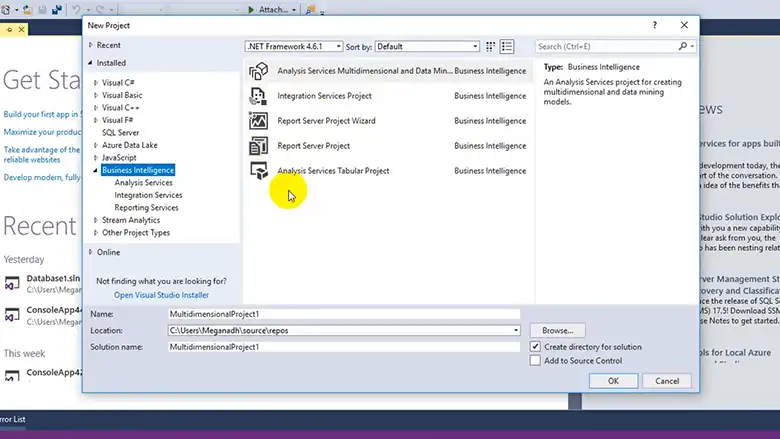This screenshot has width=780, height=439.
Task: Expand the Other Project Types node
Action: 96,232
